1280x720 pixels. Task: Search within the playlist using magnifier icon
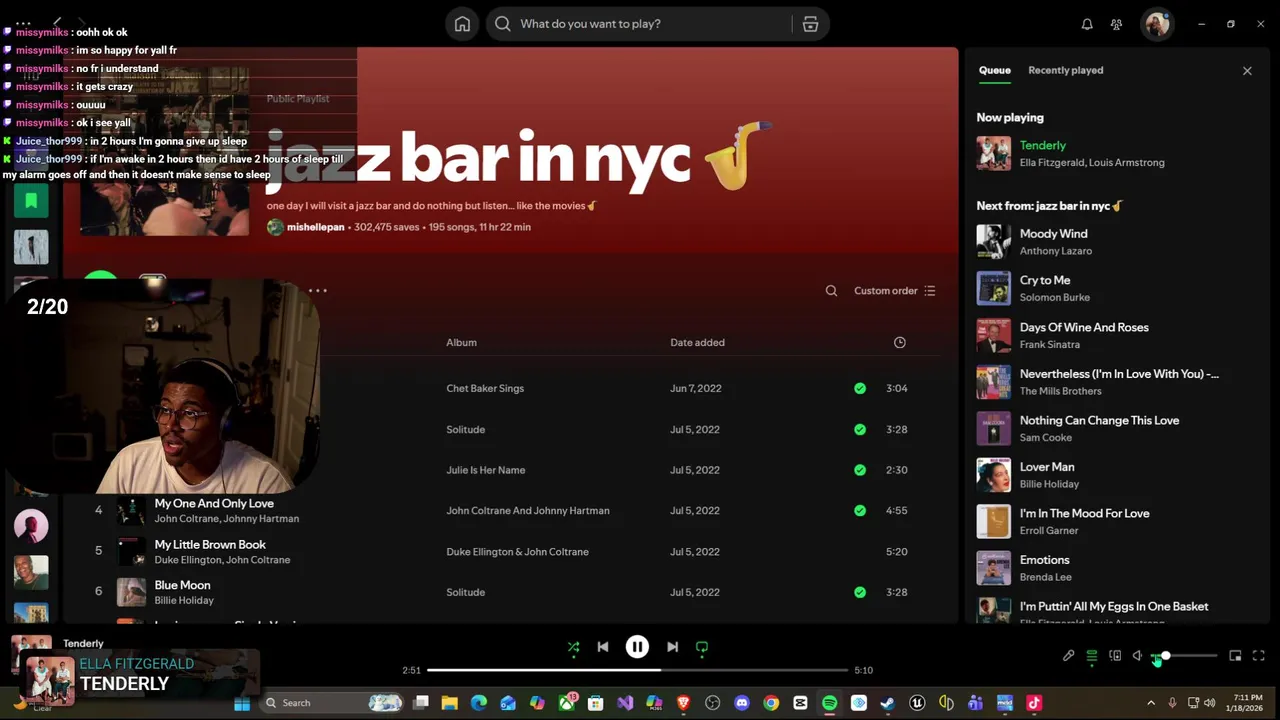(x=831, y=291)
